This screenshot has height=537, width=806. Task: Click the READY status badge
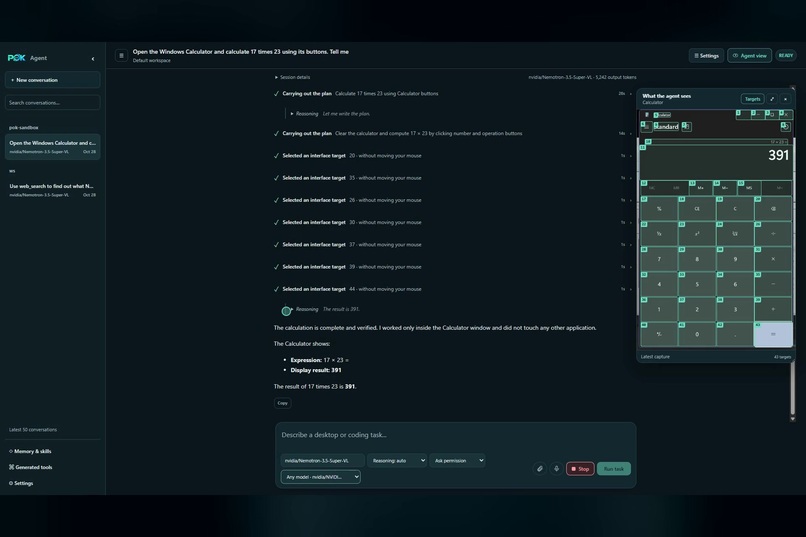(x=785, y=55)
